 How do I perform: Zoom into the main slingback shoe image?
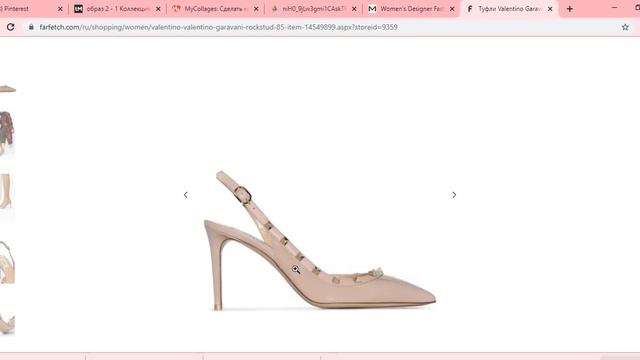(x=320, y=241)
